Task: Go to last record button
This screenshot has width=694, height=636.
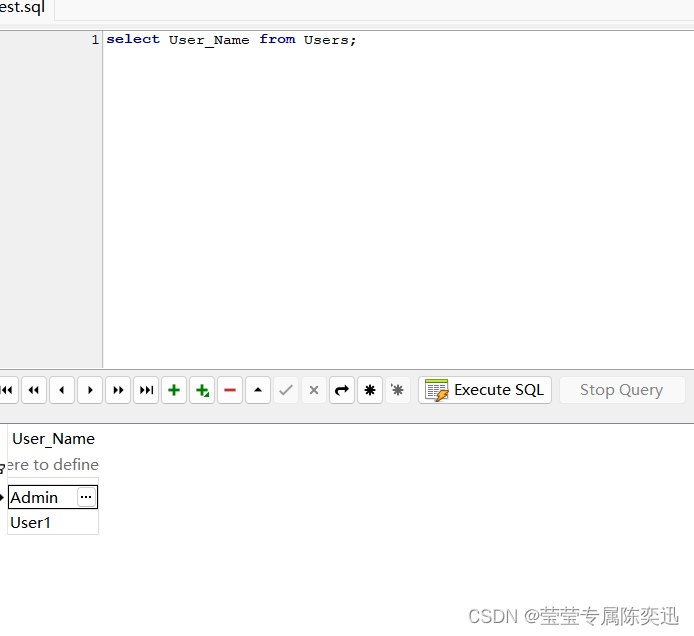Action: [x=146, y=390]
